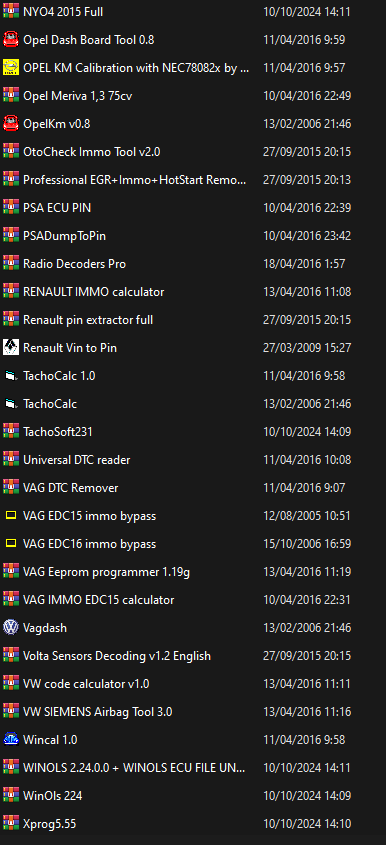386x845 pixels.
Task: Click the Volkswagen logo icon beside Vagdash
Action: tap(11, 628)
